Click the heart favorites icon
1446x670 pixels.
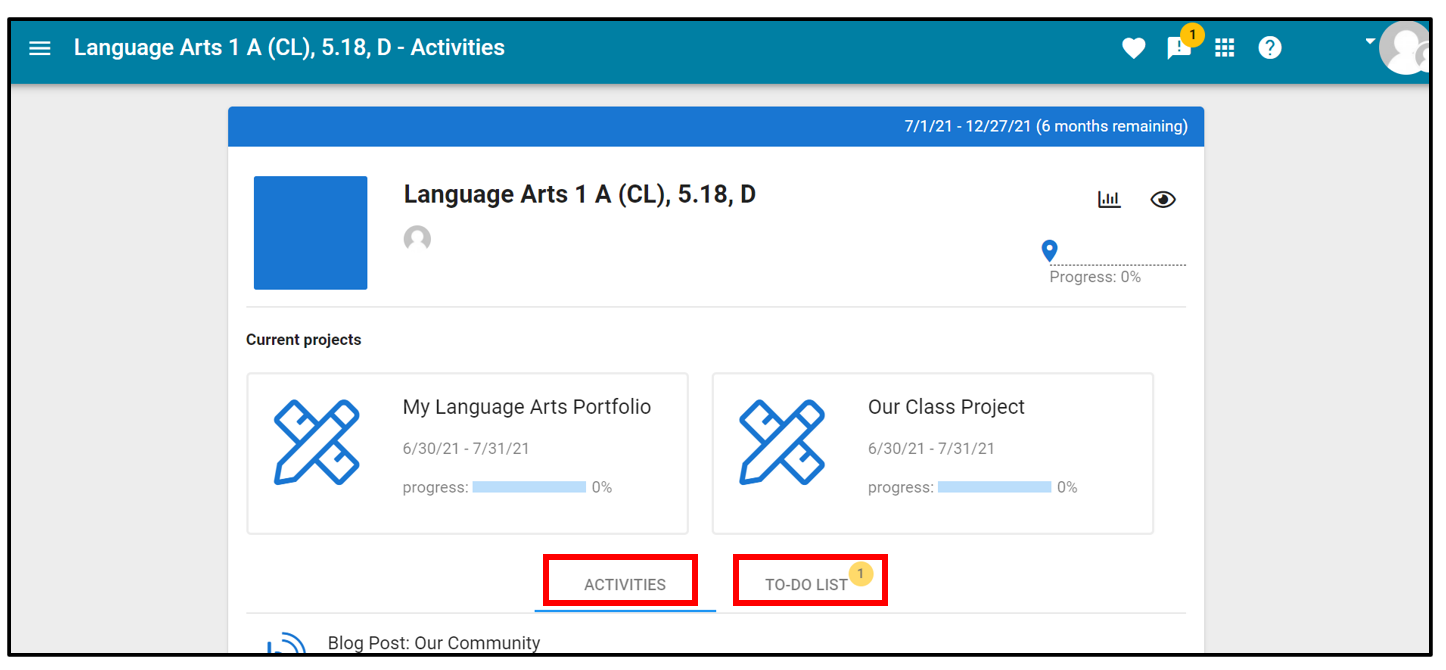pyautogui.click(x=1133, y=48)
